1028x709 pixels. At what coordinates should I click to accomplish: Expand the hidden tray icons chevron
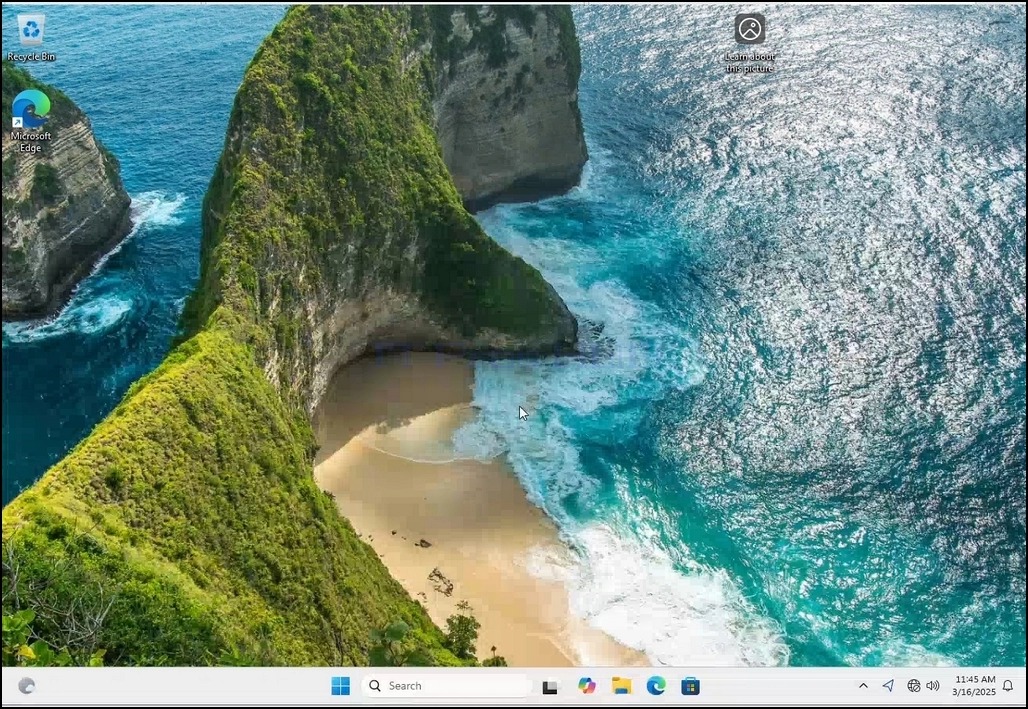863,686
